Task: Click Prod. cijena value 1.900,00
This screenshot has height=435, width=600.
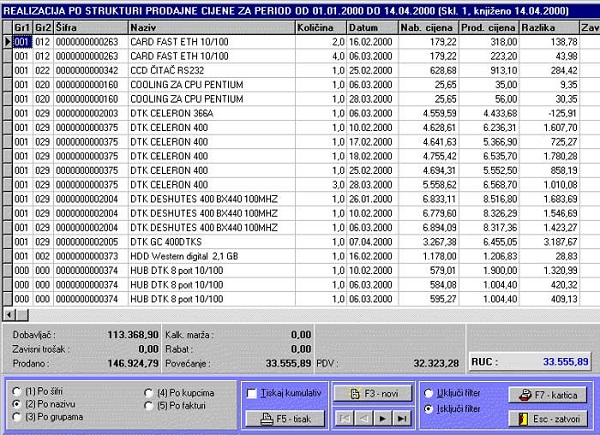Action: click(500, 270)
